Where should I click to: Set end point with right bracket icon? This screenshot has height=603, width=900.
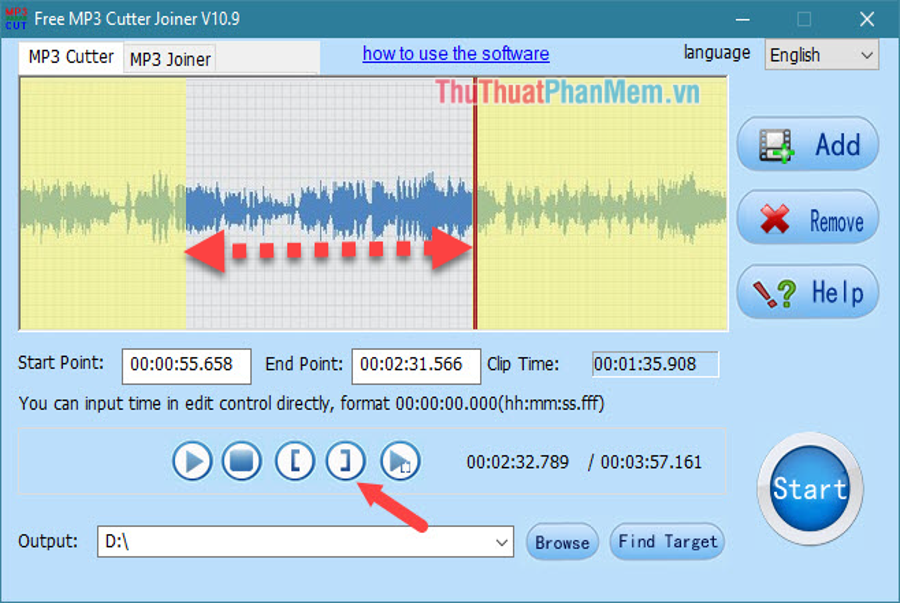click(x=345, y=461)
